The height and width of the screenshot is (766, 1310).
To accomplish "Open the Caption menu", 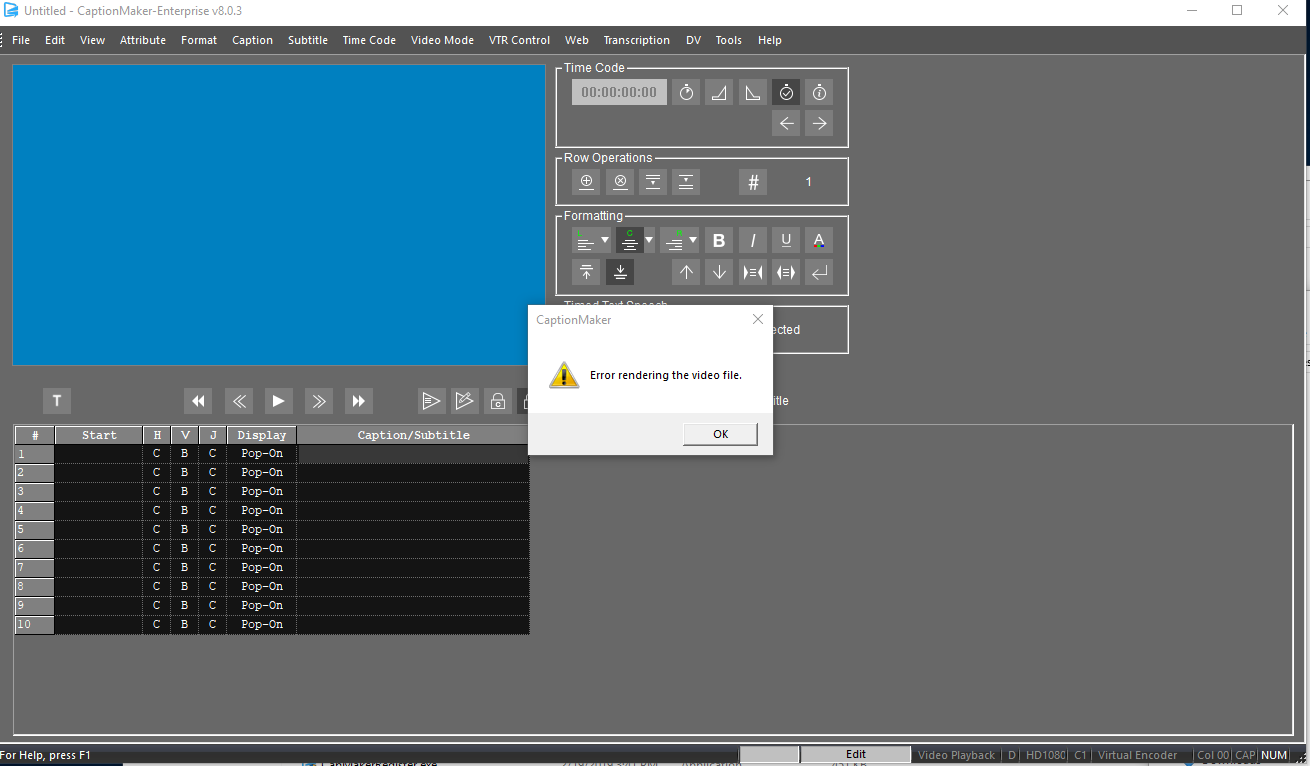I will click(253, 40).
